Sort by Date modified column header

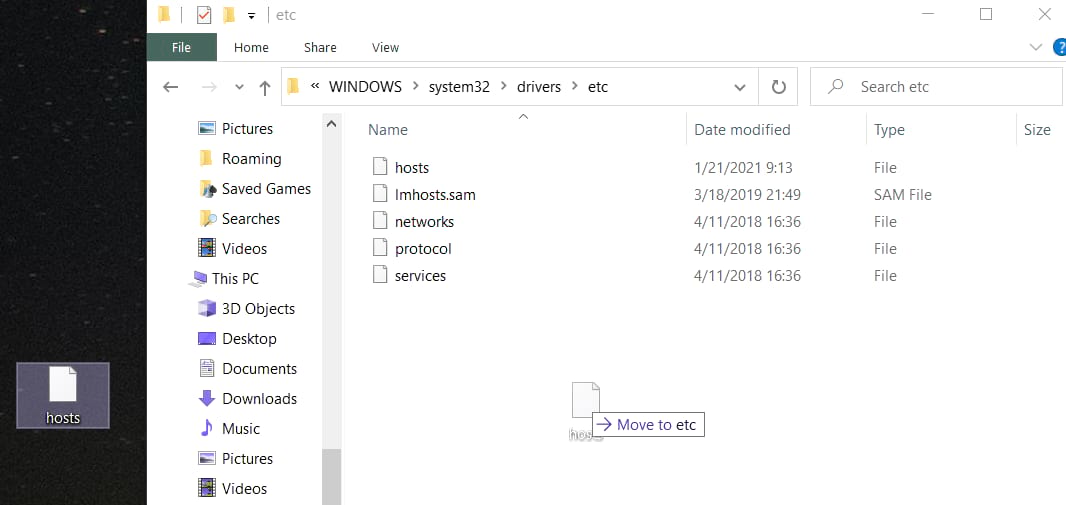[x=742, y=130]
